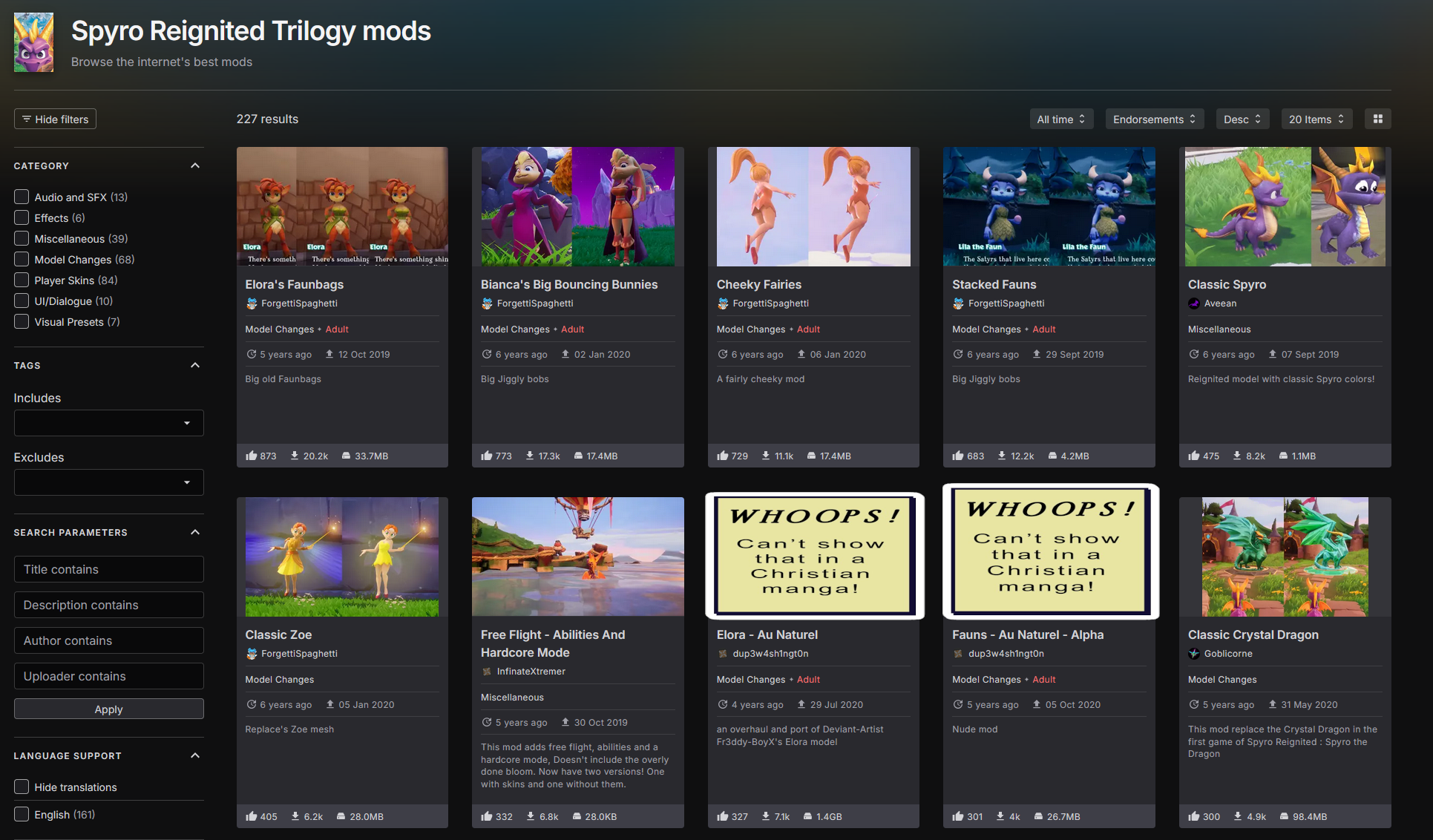Screen dimensions: 1433x840
Task: Toggle Hide translations checkbox
Action: click(22, 787)
